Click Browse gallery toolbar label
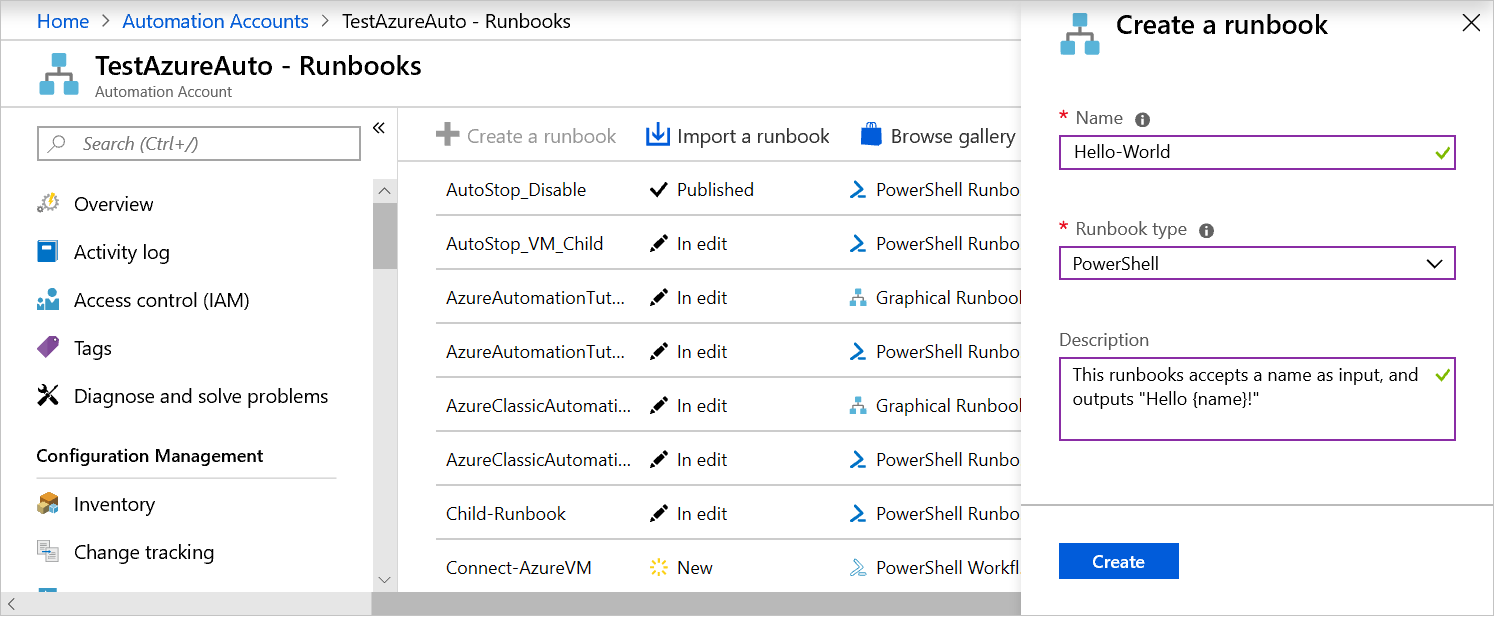The image size is (1494, 639). click(953, 136)
